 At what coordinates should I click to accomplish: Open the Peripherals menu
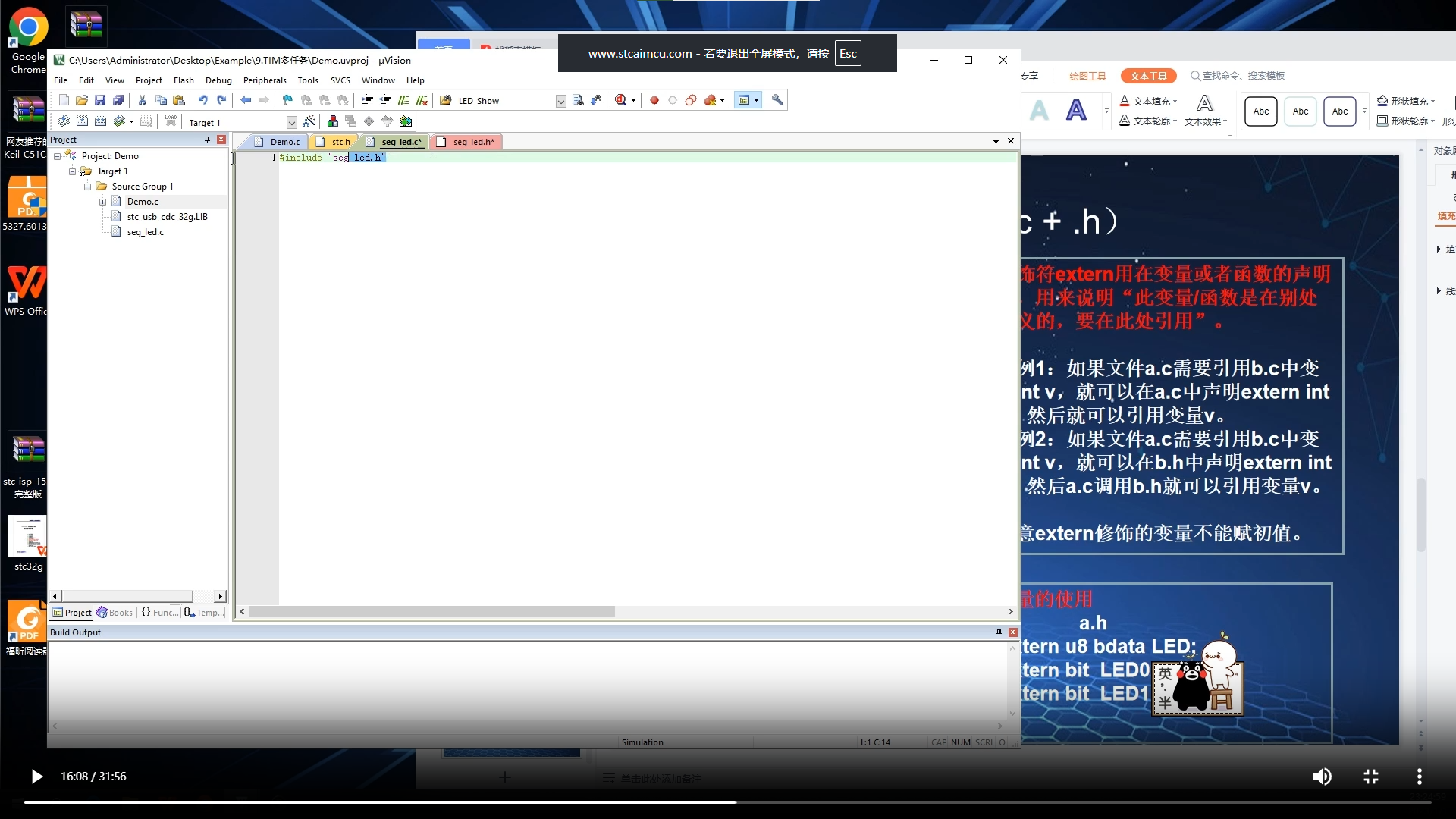tap(265, 80)
